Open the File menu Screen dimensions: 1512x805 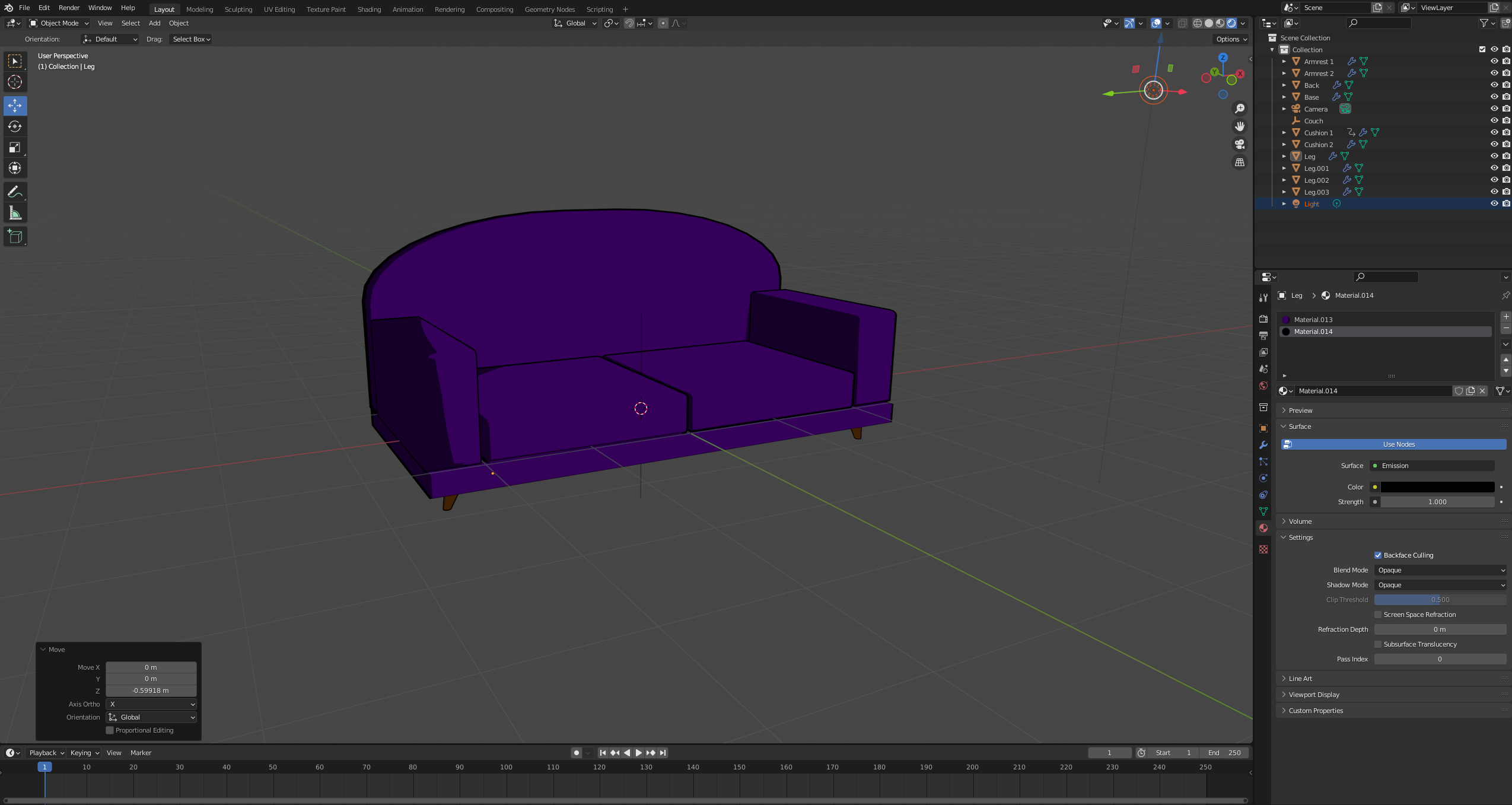pyautogui.click(x=24, y=8)
